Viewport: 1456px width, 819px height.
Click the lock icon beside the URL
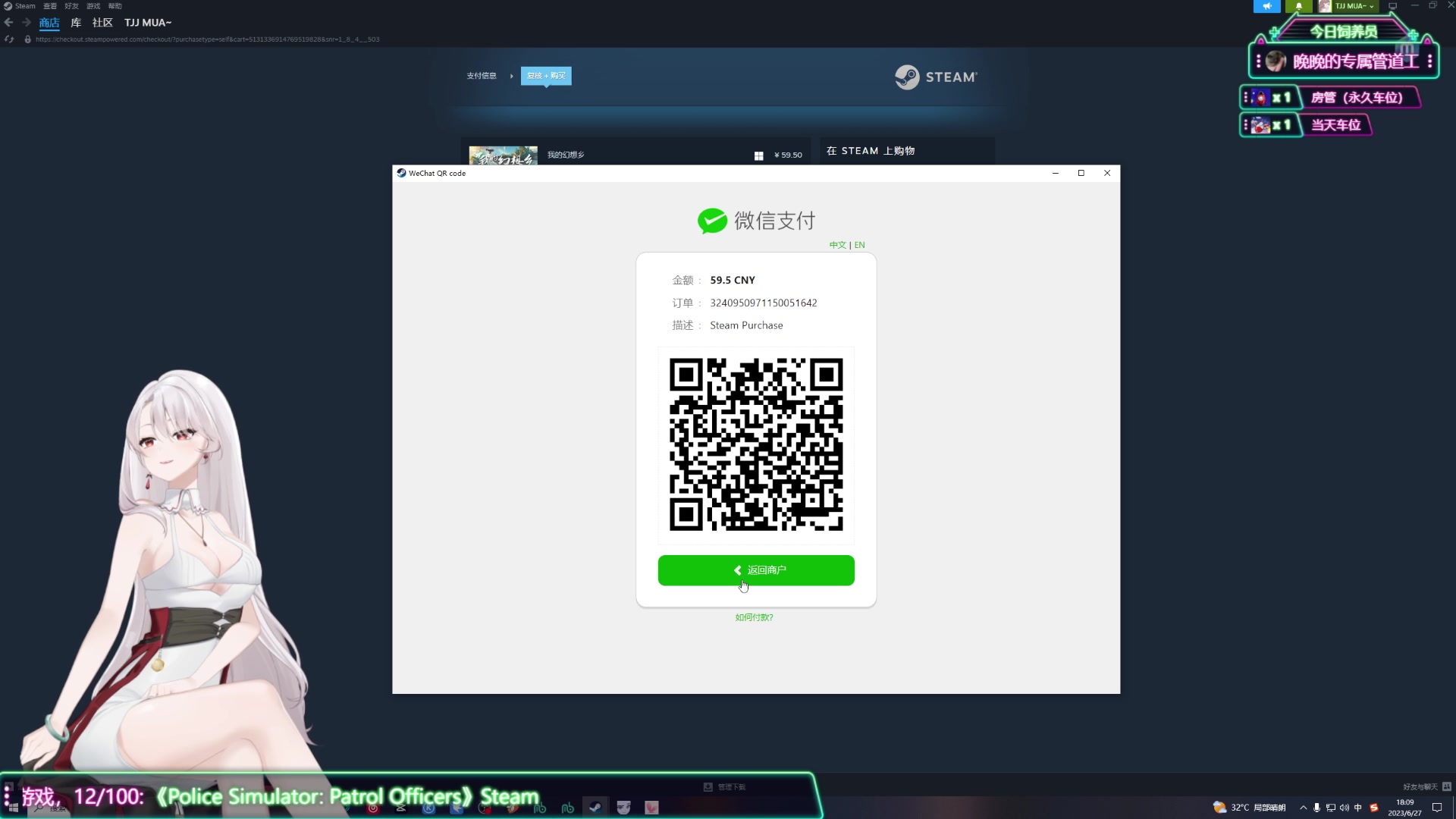coord(28,39)
